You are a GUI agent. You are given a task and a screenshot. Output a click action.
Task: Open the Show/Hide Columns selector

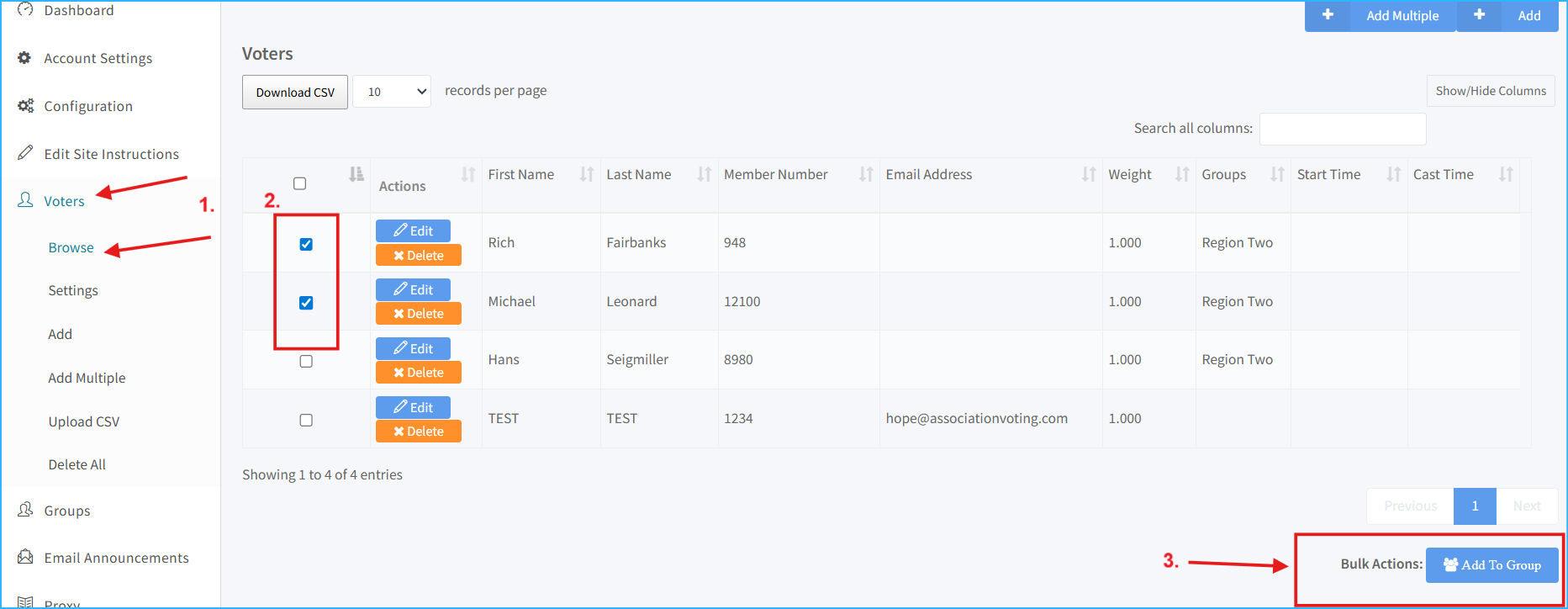pos(1490,91)
